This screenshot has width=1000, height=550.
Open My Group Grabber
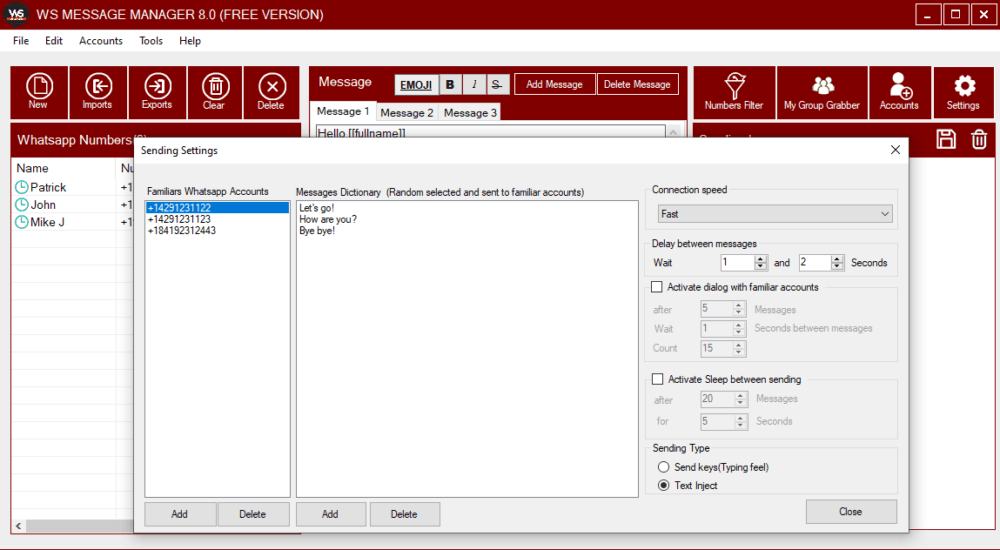coord(822,93)
